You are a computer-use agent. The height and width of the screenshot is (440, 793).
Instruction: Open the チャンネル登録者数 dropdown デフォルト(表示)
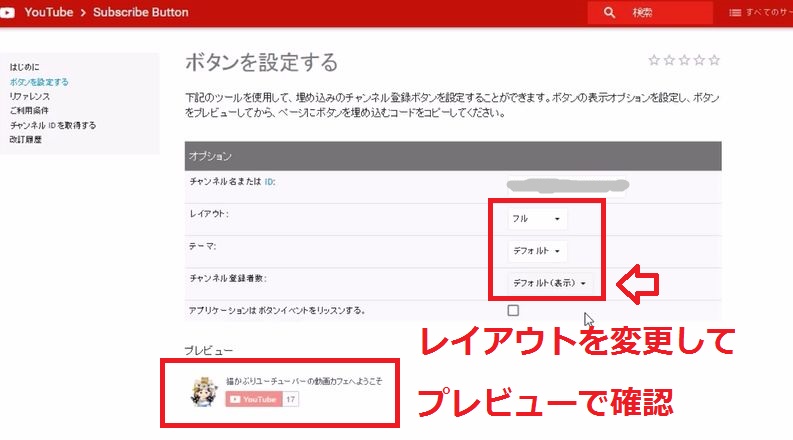click(549, 284)
